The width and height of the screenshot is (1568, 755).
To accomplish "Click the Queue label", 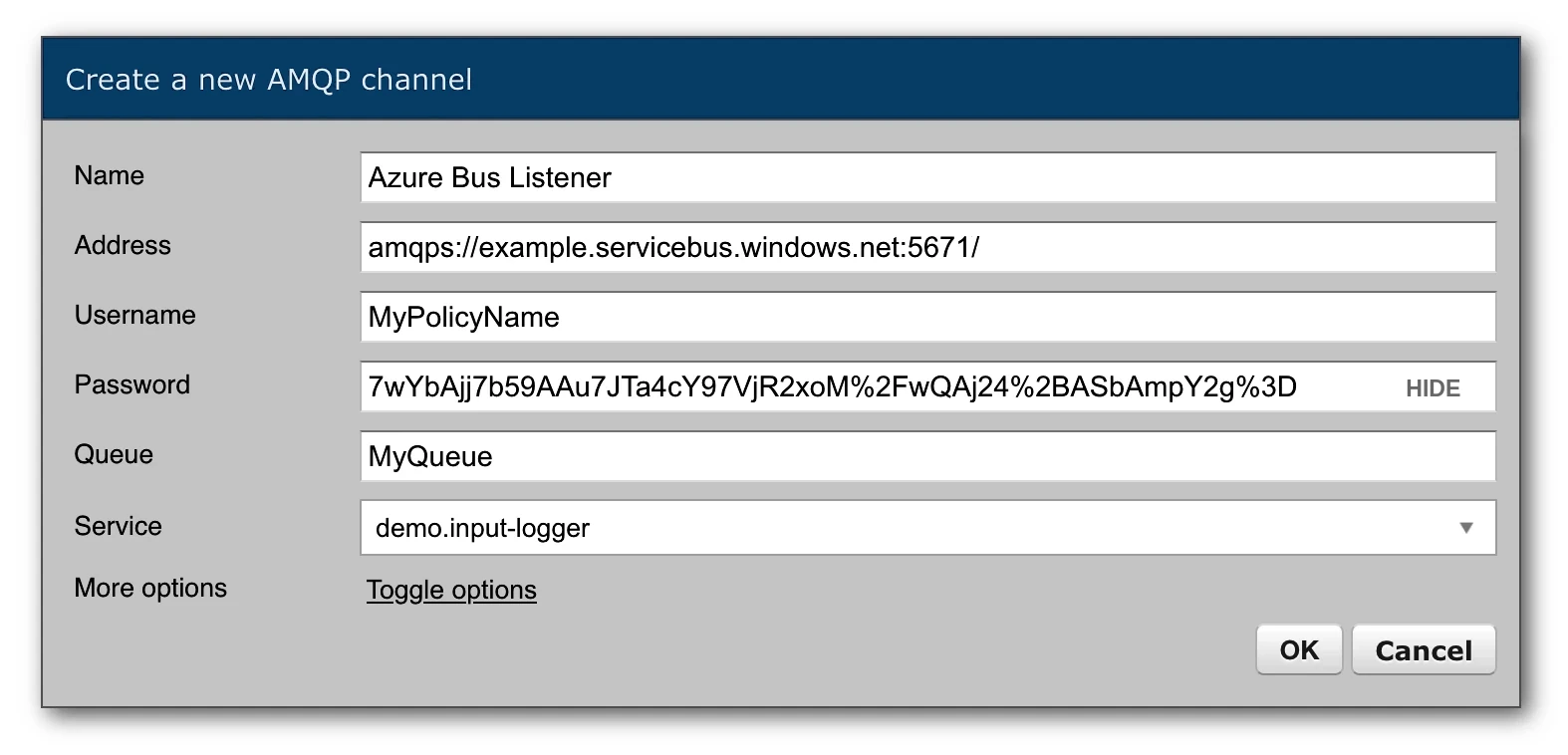I will click(x=114, y=455).
